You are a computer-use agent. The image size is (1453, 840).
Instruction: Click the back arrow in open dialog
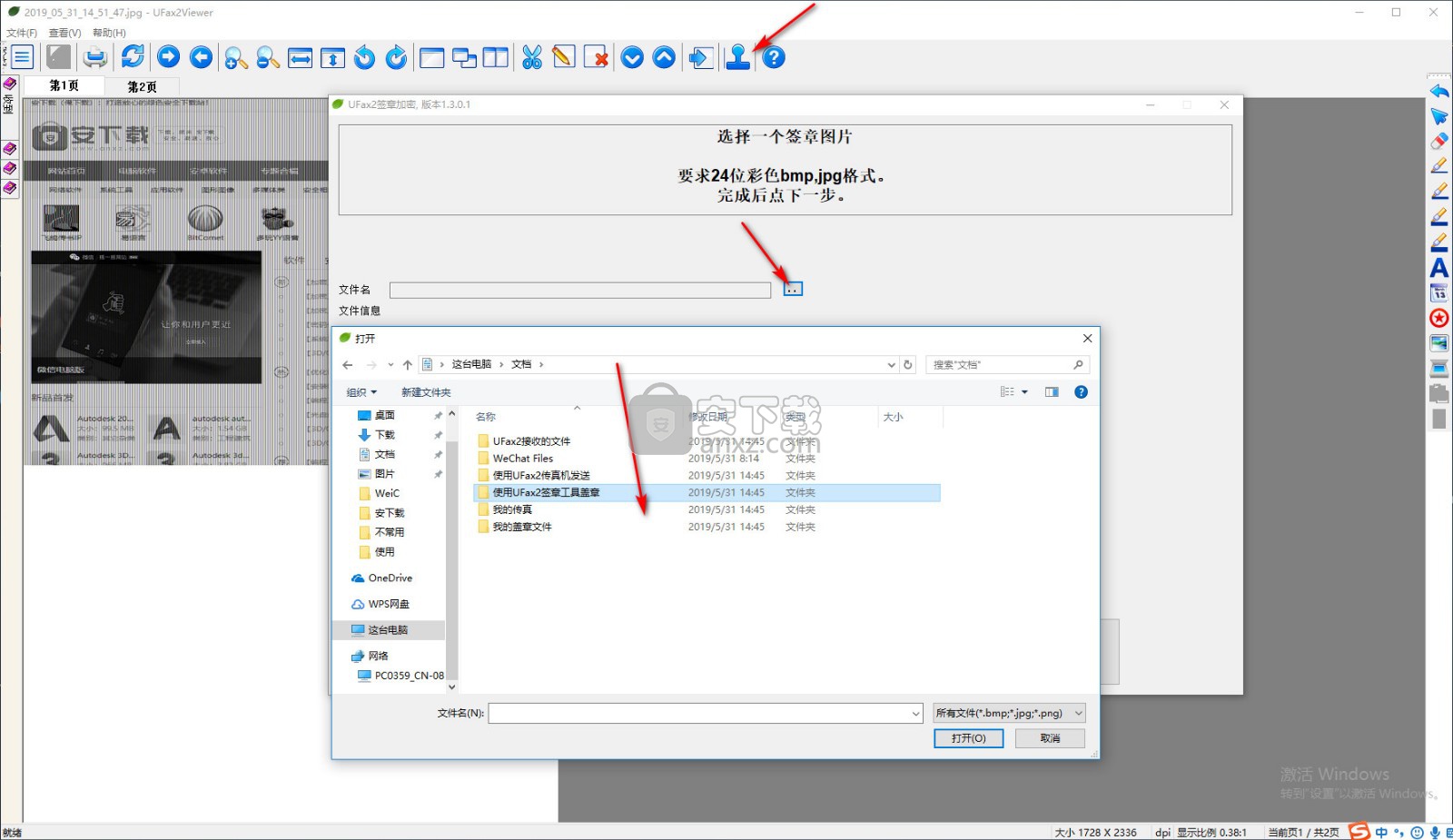(347, 364)
